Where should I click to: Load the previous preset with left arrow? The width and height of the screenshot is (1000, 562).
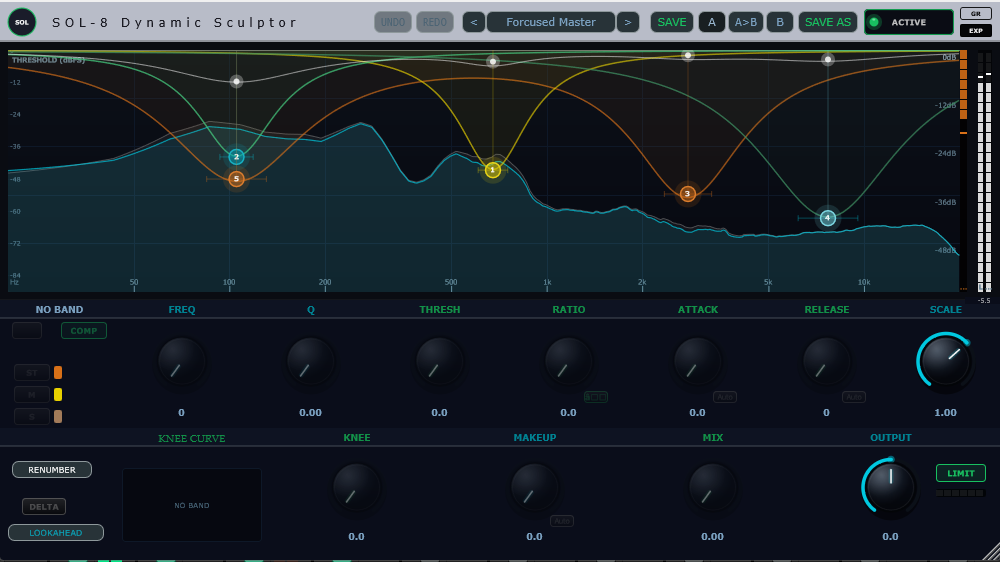pos(473,22)
